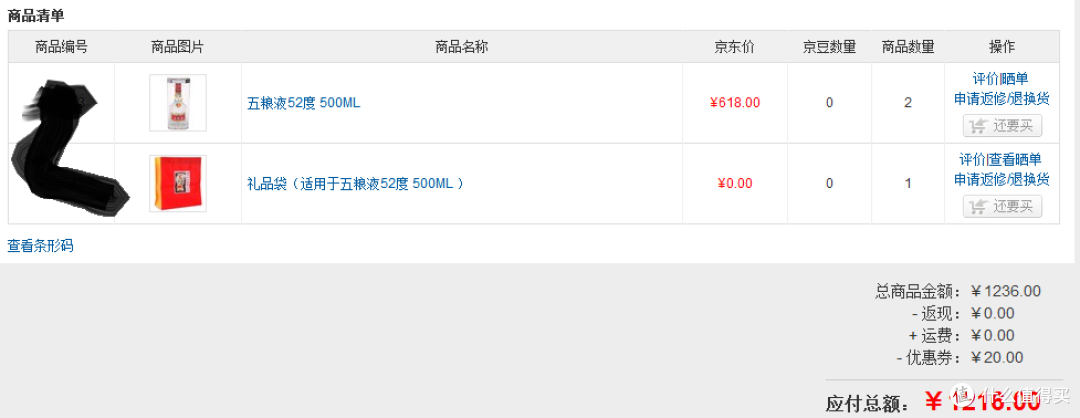Screen dimensions: 1080x418
Task: Click cart icon in first 还要买 button
Action: [x=977, y=126]
